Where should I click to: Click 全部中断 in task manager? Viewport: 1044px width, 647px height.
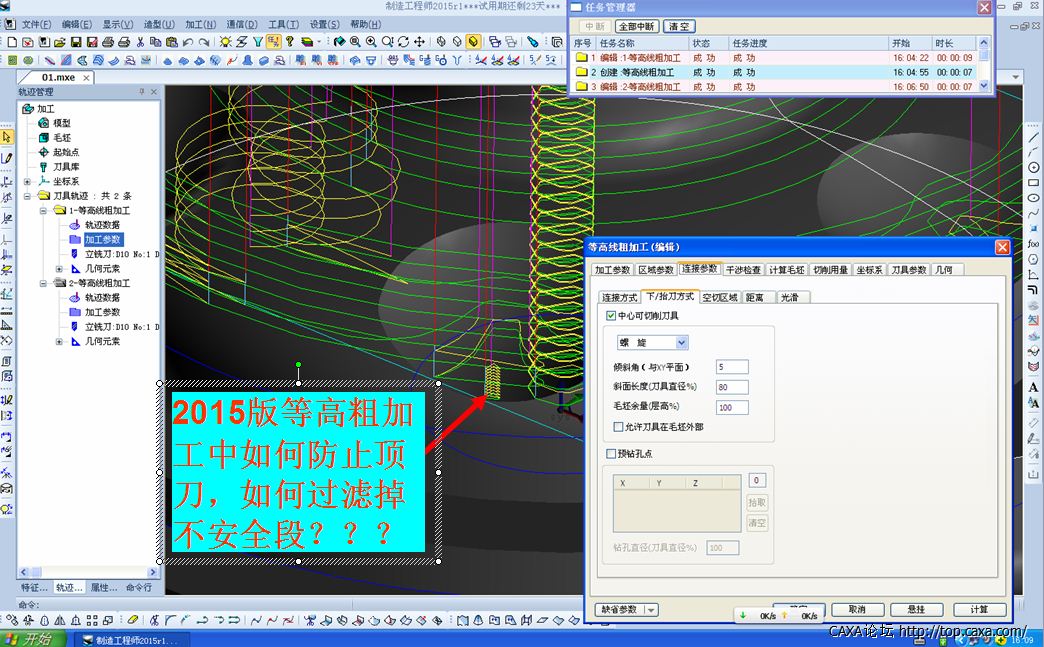tap(637, 27)
